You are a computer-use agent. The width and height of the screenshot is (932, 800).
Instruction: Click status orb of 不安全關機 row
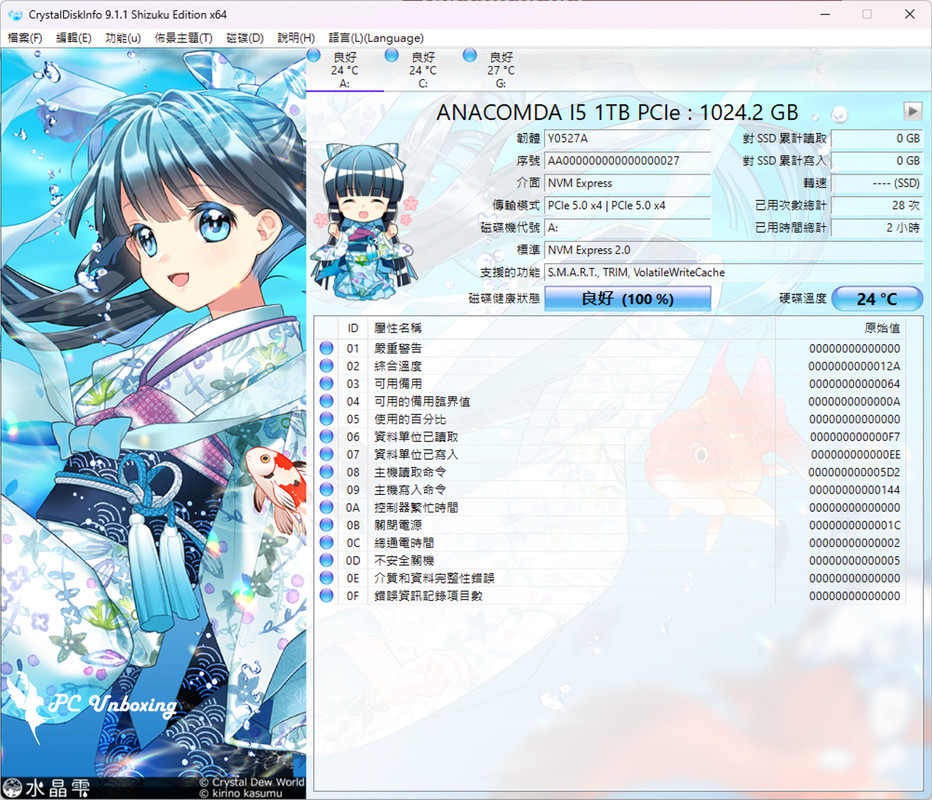[x=326, y=560]
